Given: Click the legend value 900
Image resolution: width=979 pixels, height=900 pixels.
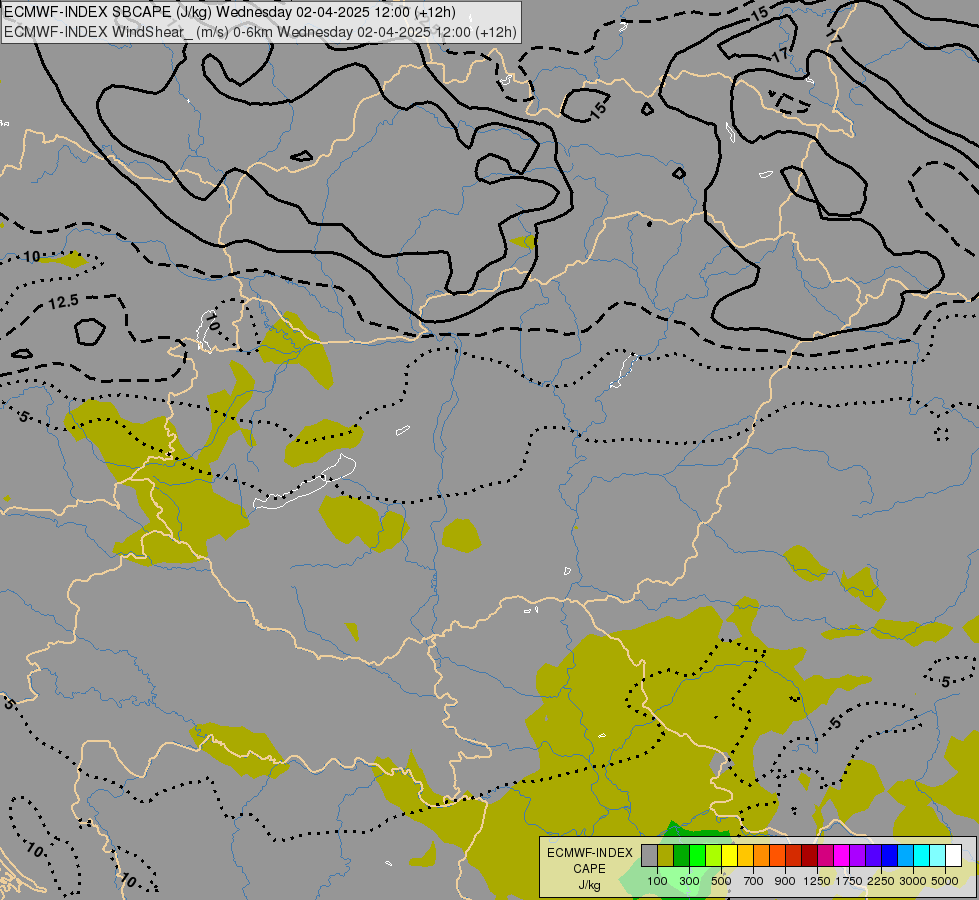Looking at the screenshot, I should [785, 881].
